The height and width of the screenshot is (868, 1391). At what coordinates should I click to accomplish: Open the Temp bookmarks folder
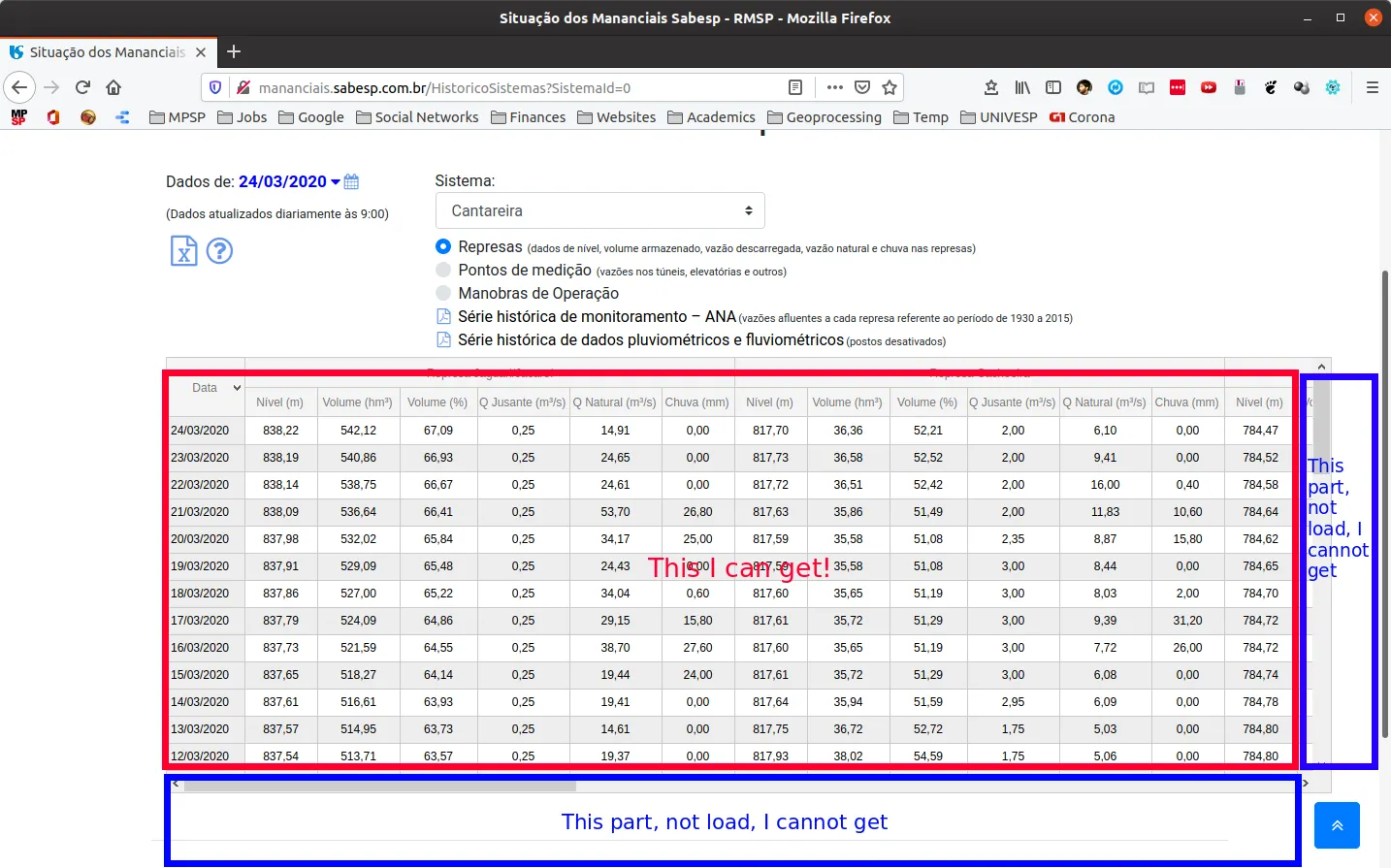[x=921, y=117]
